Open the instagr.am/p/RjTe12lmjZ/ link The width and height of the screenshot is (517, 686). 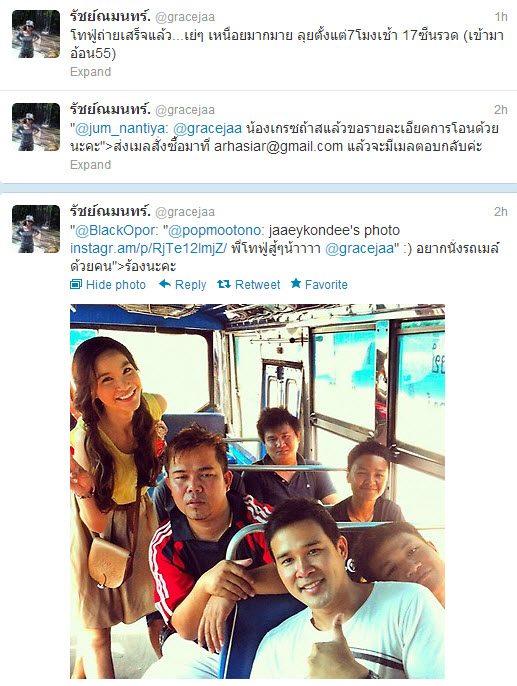148,248
